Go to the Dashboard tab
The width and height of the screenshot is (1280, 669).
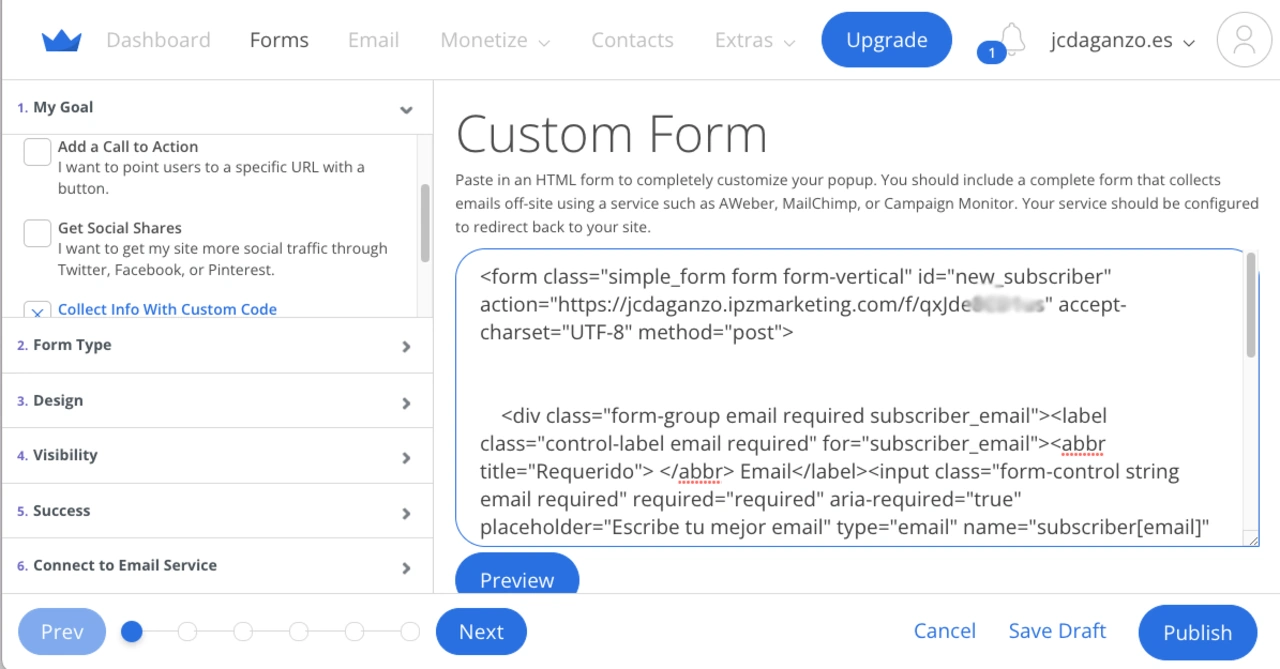click(x=158, y=40)
